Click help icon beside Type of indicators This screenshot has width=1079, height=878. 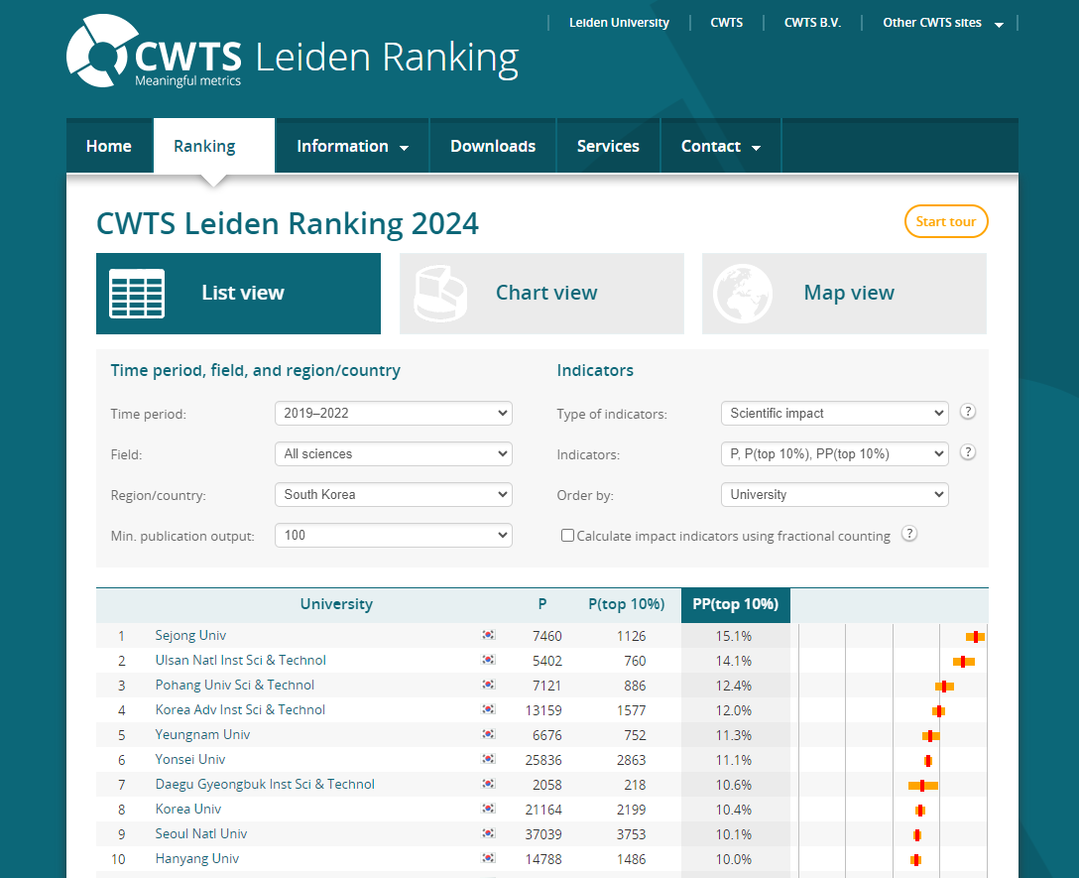click(x=967, y=412)
